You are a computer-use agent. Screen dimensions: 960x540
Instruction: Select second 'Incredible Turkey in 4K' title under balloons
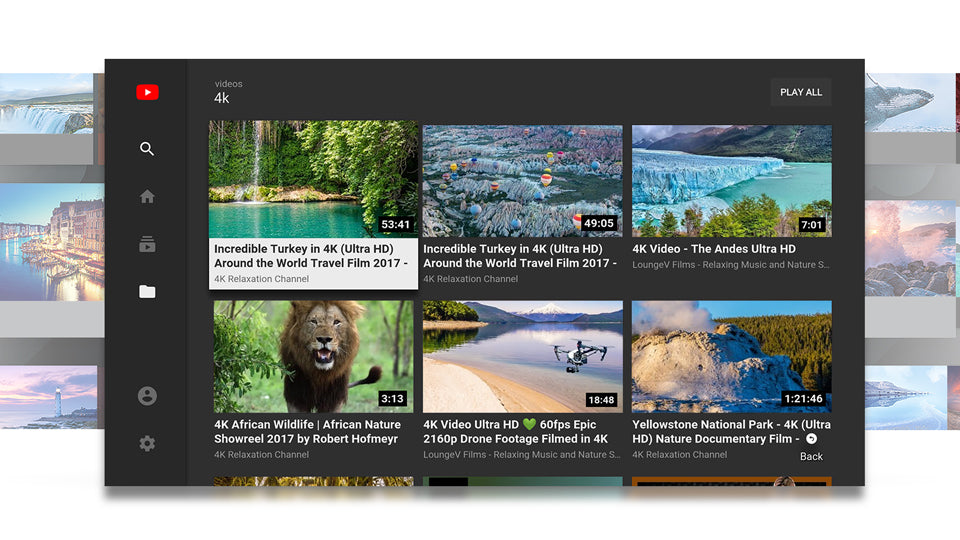click(x=520, y=256)
